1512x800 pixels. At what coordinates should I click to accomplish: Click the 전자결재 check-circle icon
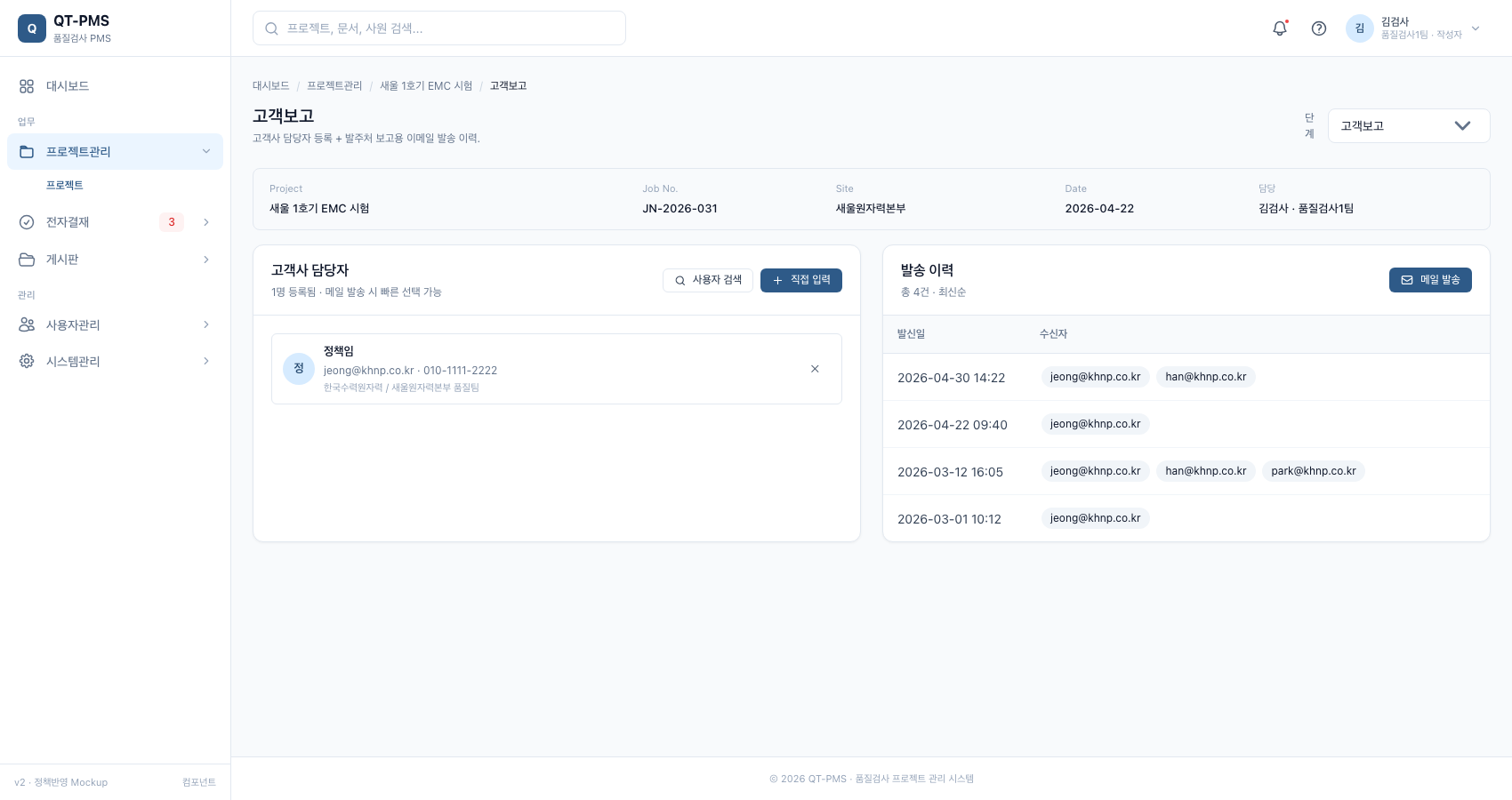27,222
